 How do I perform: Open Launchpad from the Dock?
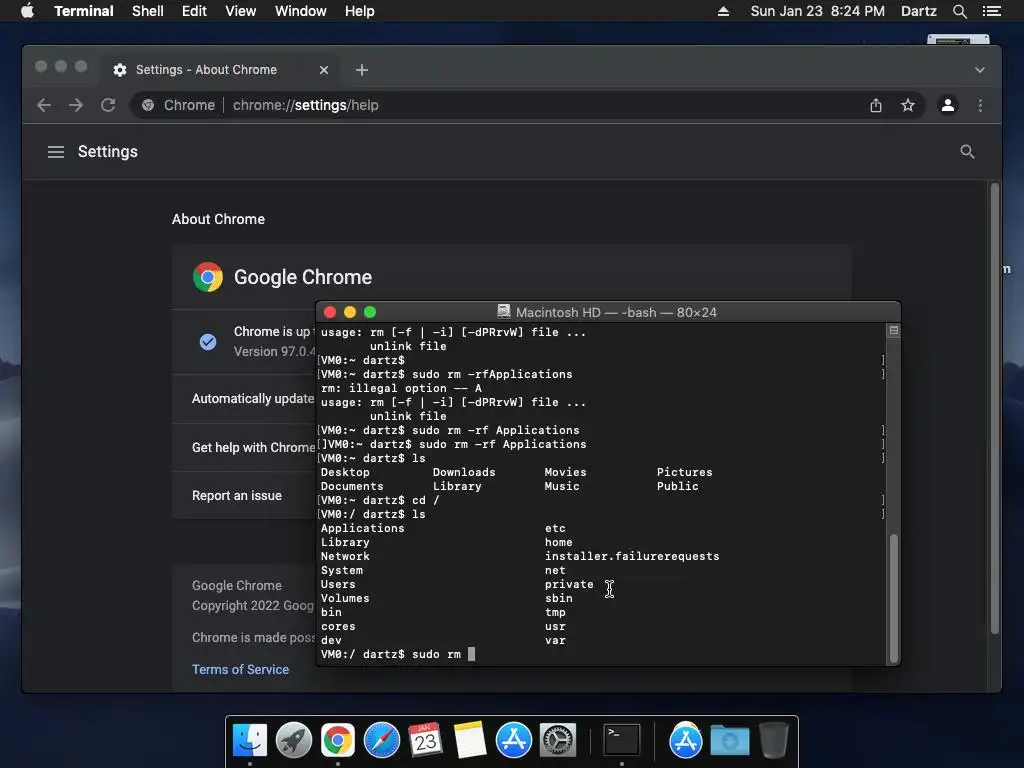point(294,741)
